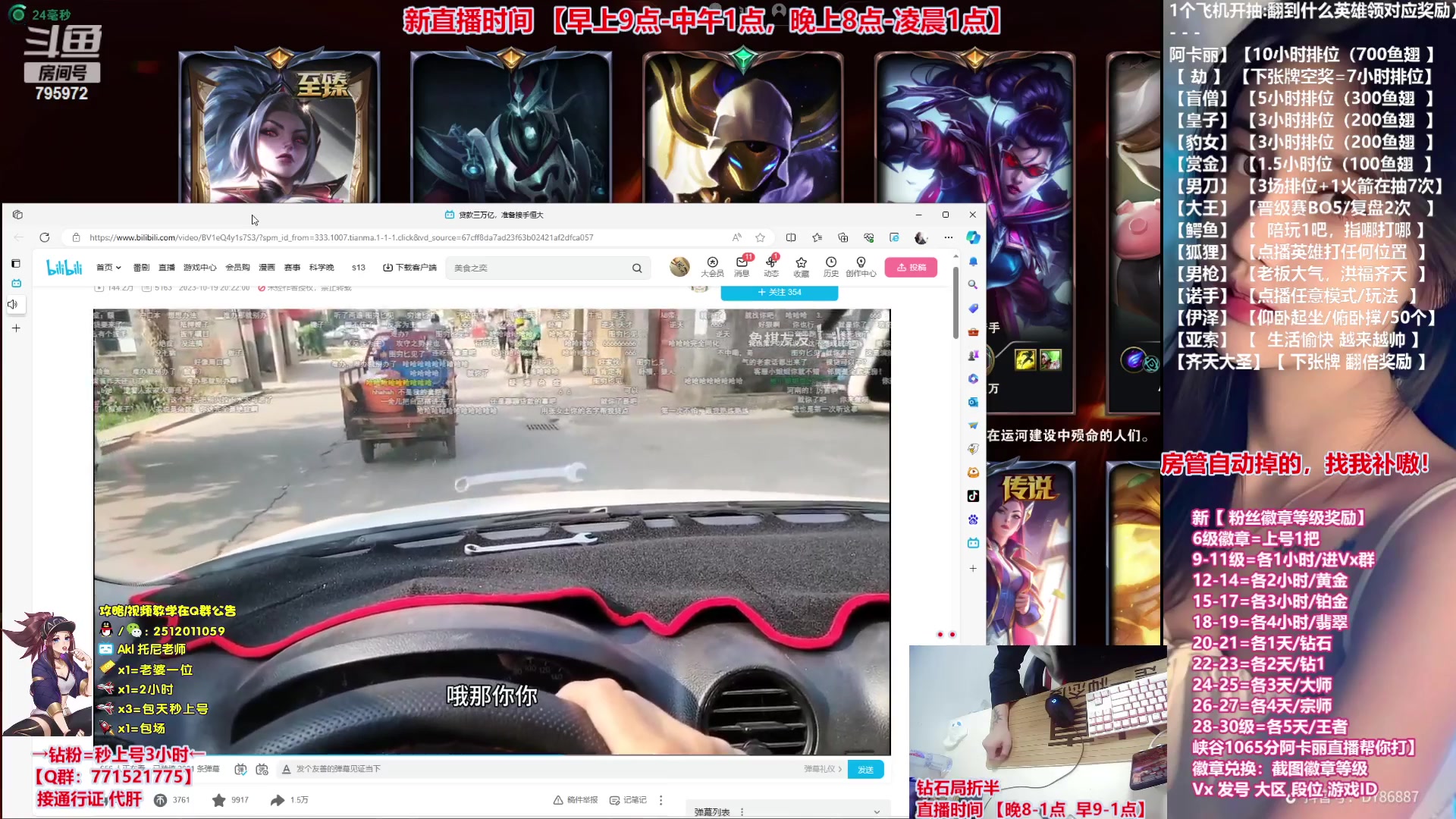This screenshot has width=1456, height=819.
Task: Click the coin icon under video
Action: click(161, 800)
